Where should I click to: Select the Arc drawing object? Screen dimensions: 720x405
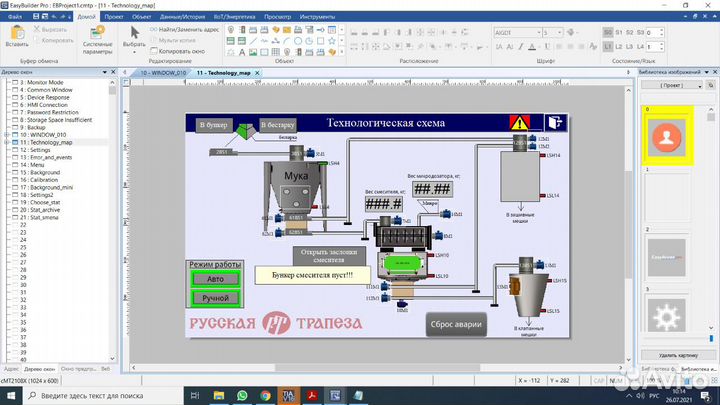pyautogui.click(x=287, y=41)
